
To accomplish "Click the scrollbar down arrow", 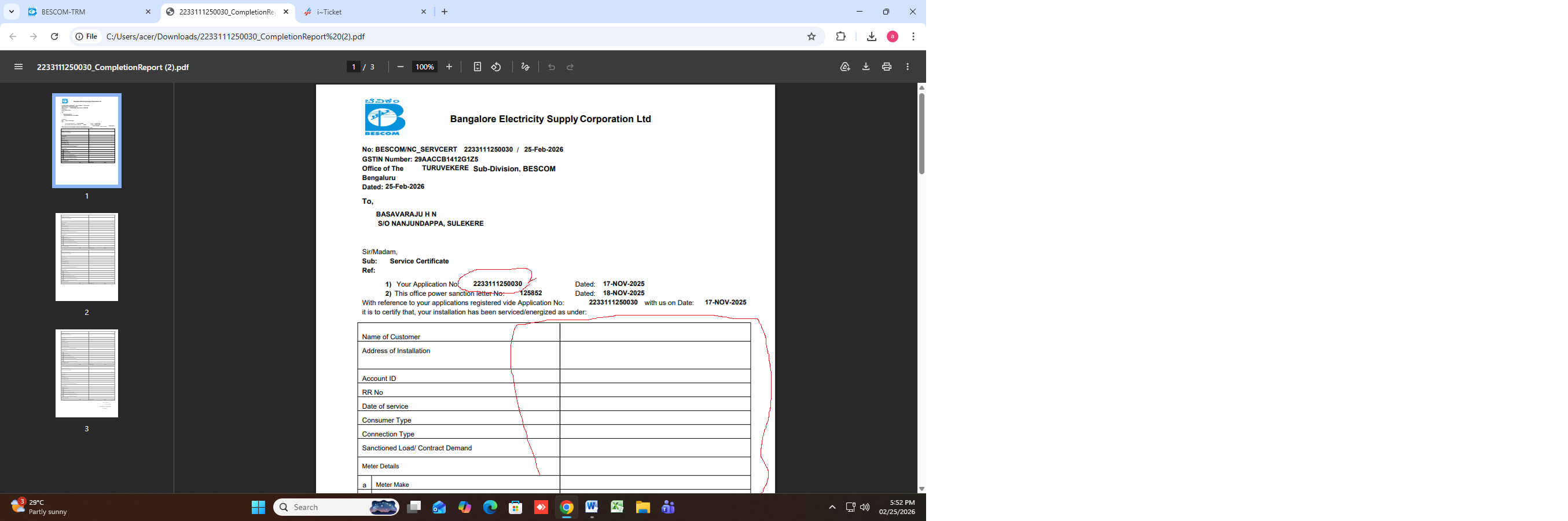I will (921, 489).
